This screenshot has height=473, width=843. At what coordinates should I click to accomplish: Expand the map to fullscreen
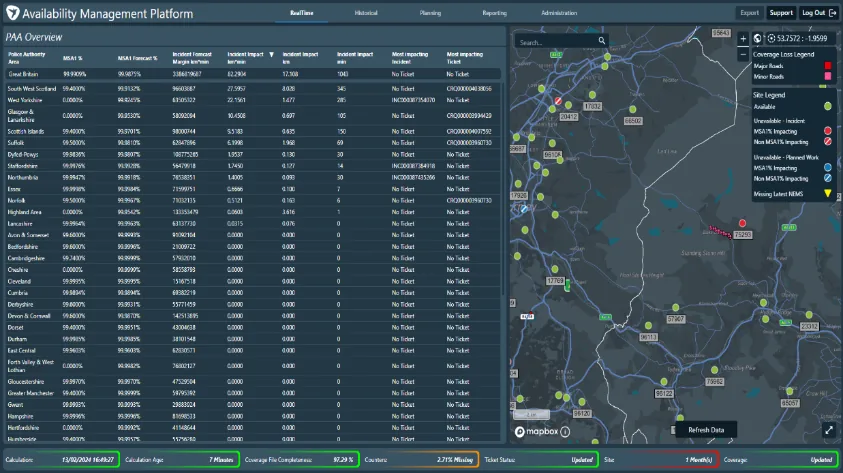point(829,429)
